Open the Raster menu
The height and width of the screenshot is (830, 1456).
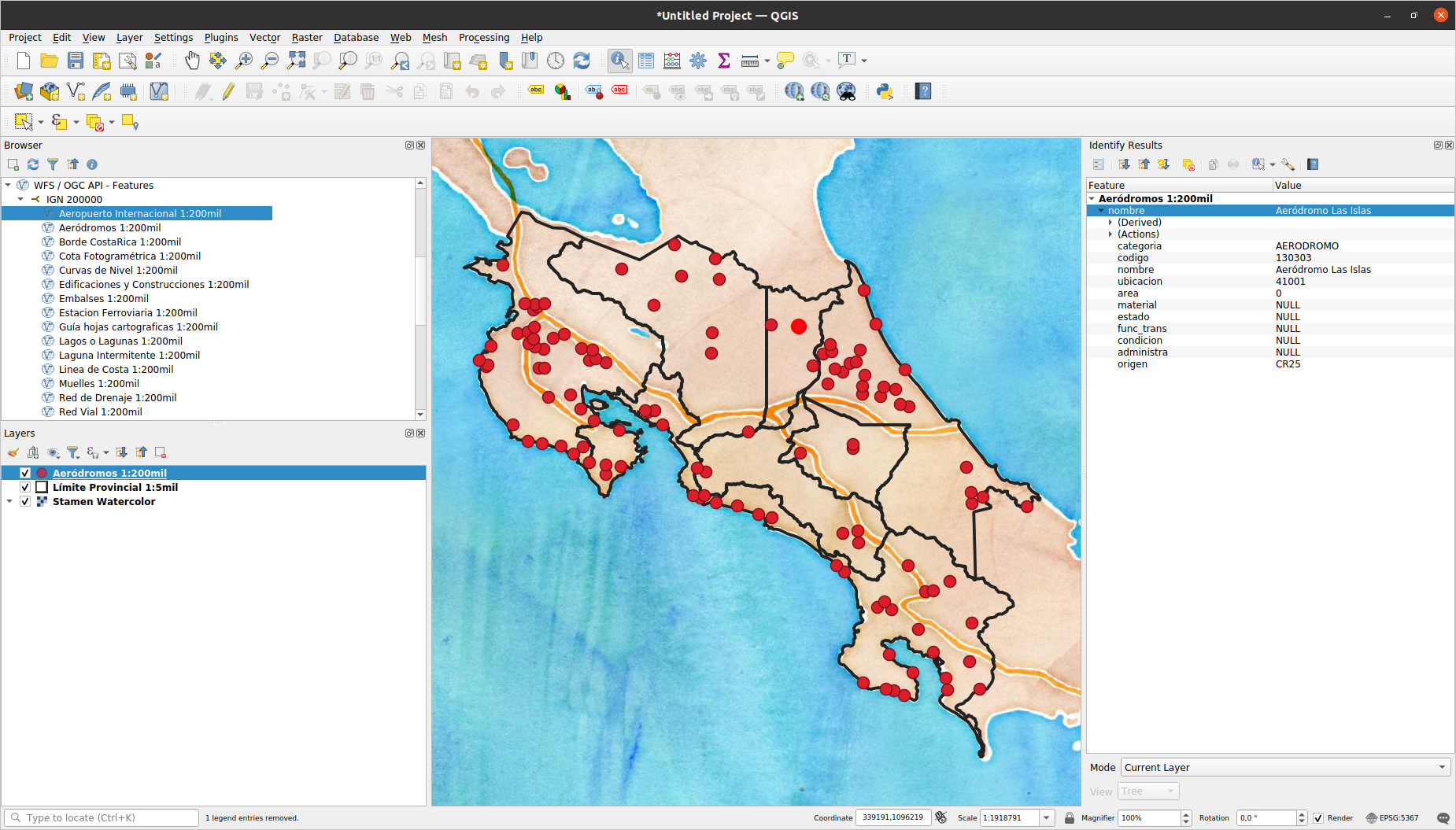307,37
